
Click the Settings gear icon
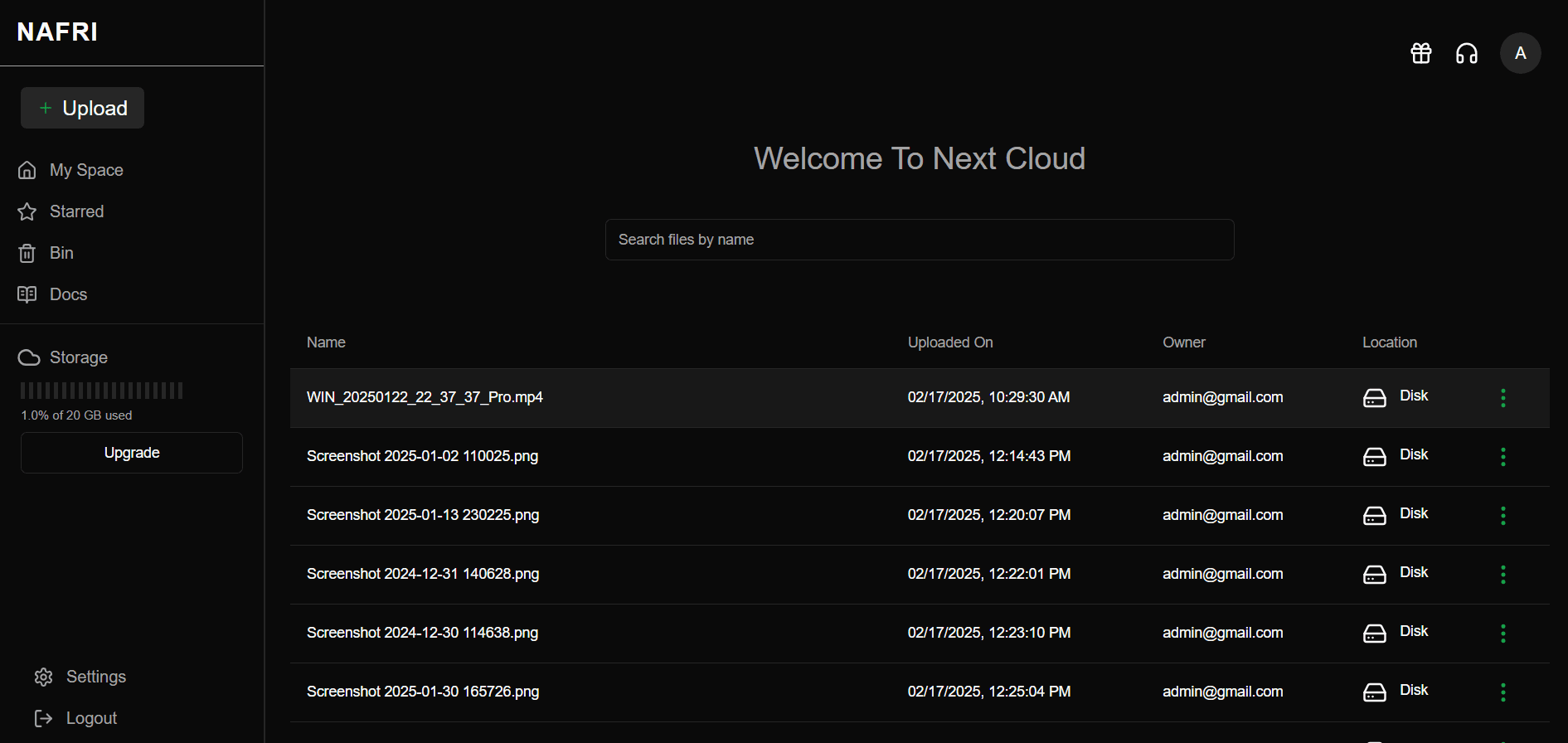(x=44, y=677)
